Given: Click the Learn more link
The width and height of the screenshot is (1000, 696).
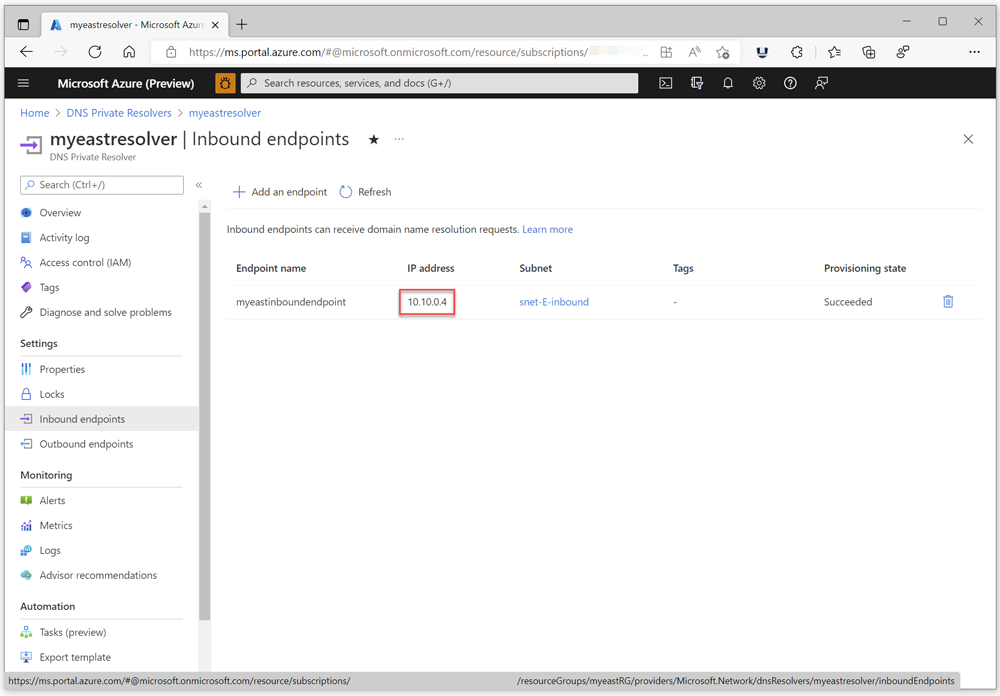Looking at the screenshot, I should [547, 229].
